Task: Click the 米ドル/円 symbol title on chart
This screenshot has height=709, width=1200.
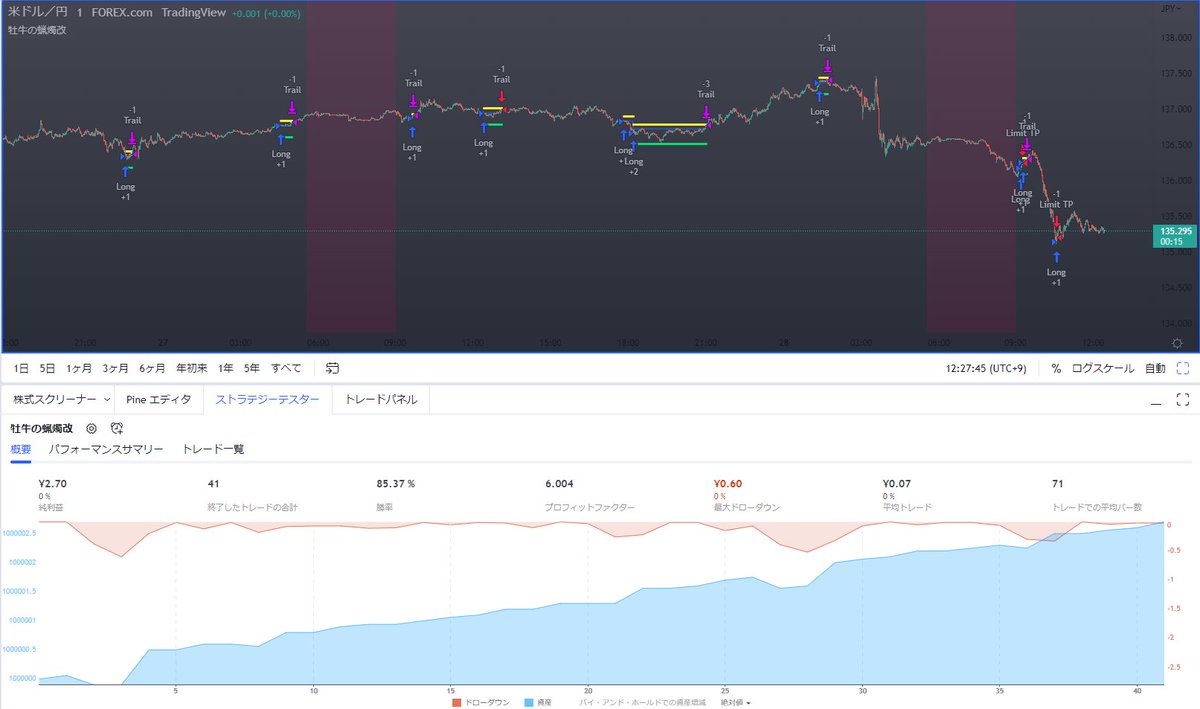Action: click(37, 11)
